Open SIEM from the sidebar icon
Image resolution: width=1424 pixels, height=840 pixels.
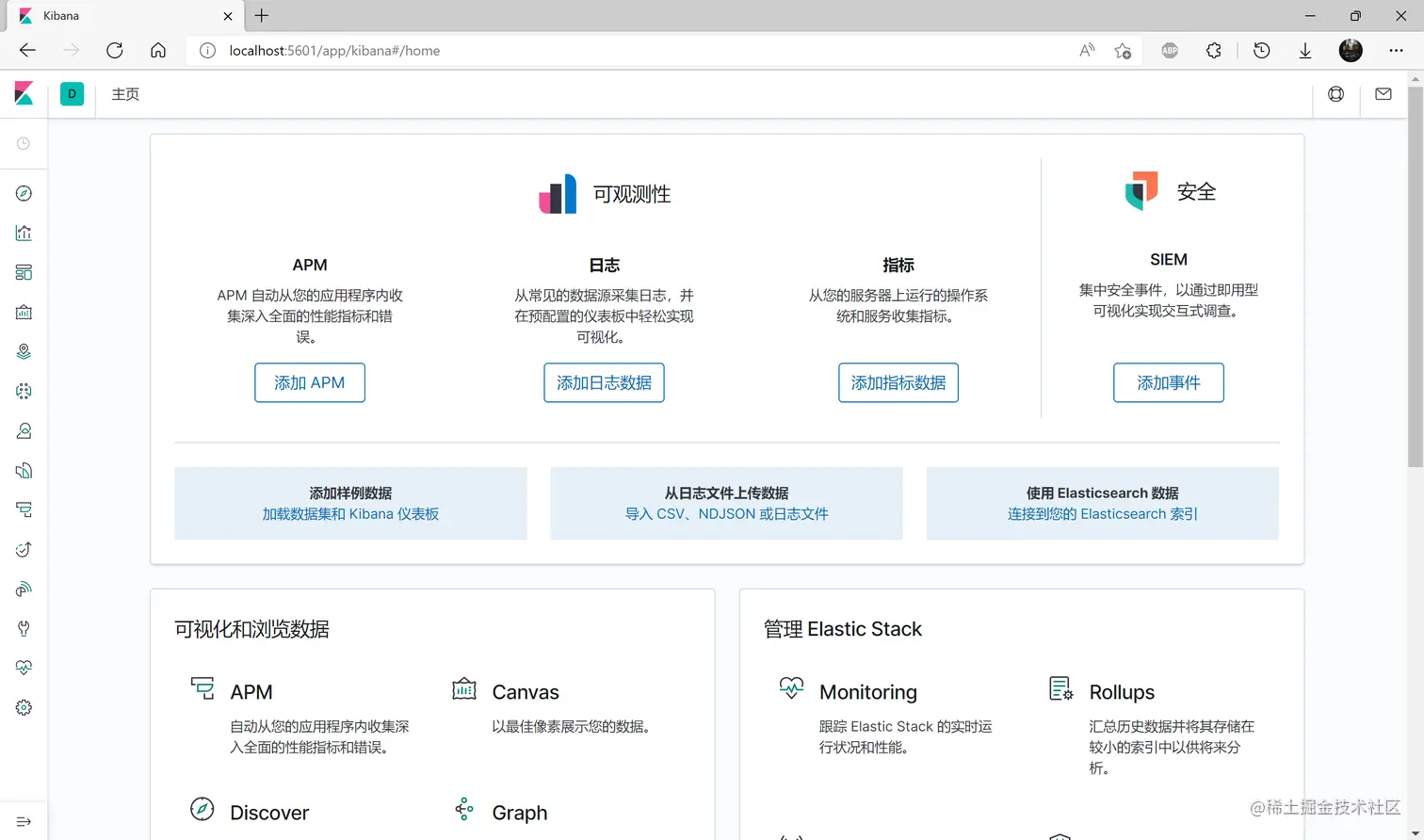coord(24,589)
